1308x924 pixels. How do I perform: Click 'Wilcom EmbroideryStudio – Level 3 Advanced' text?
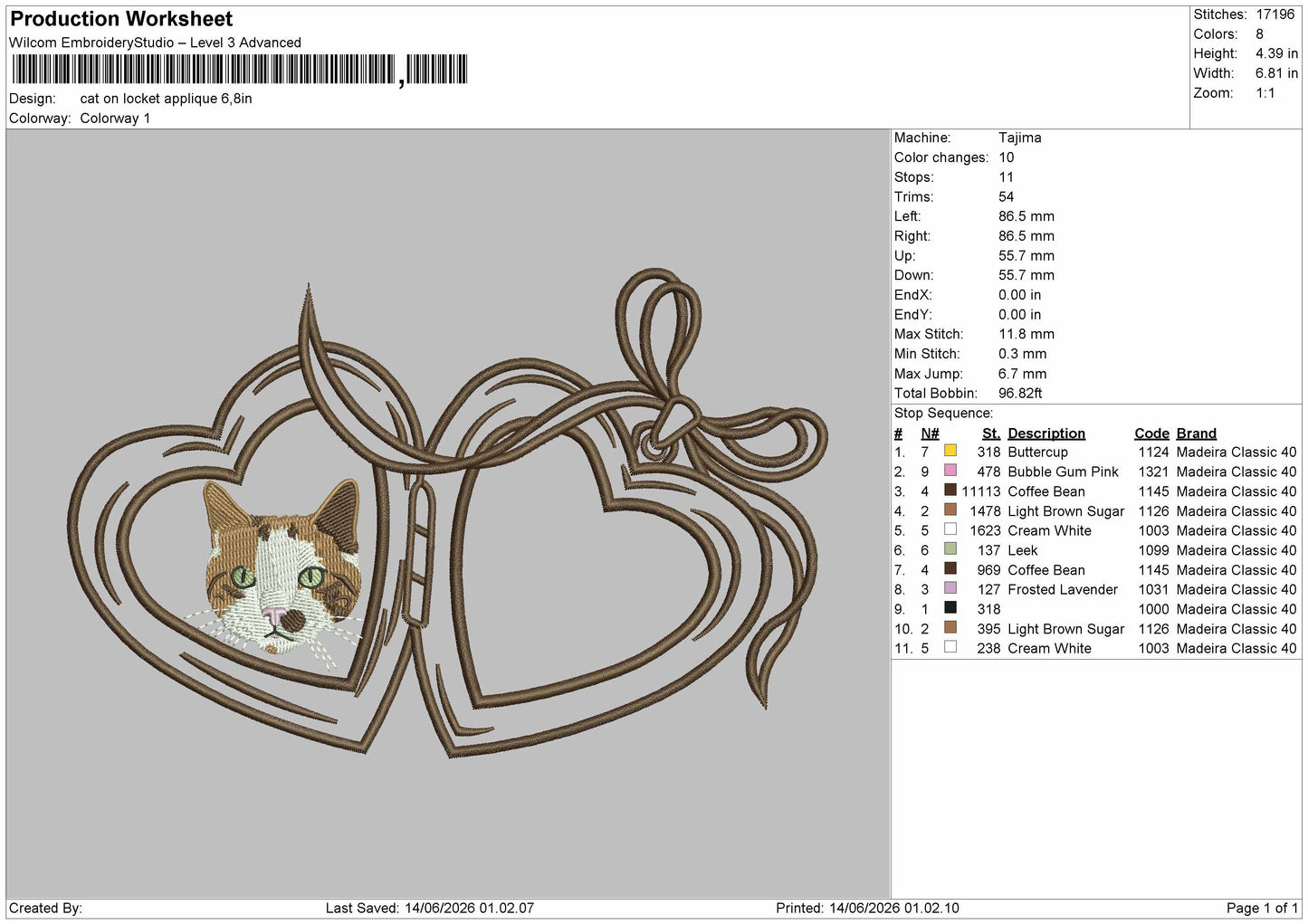(155, 43)
